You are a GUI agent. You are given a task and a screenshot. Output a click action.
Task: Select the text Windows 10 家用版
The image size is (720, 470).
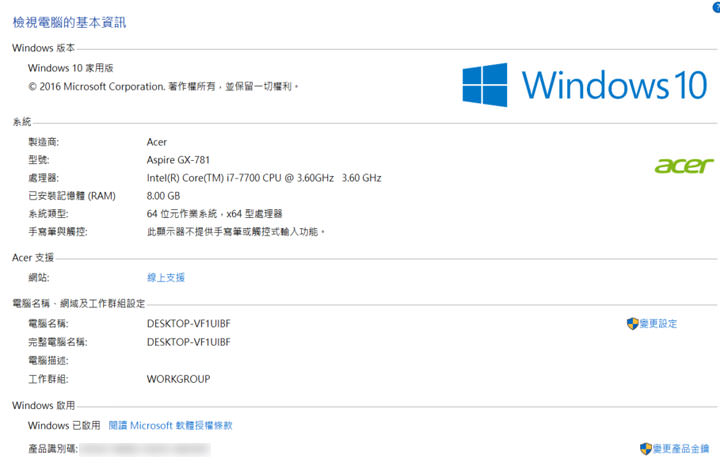(71, 68)
